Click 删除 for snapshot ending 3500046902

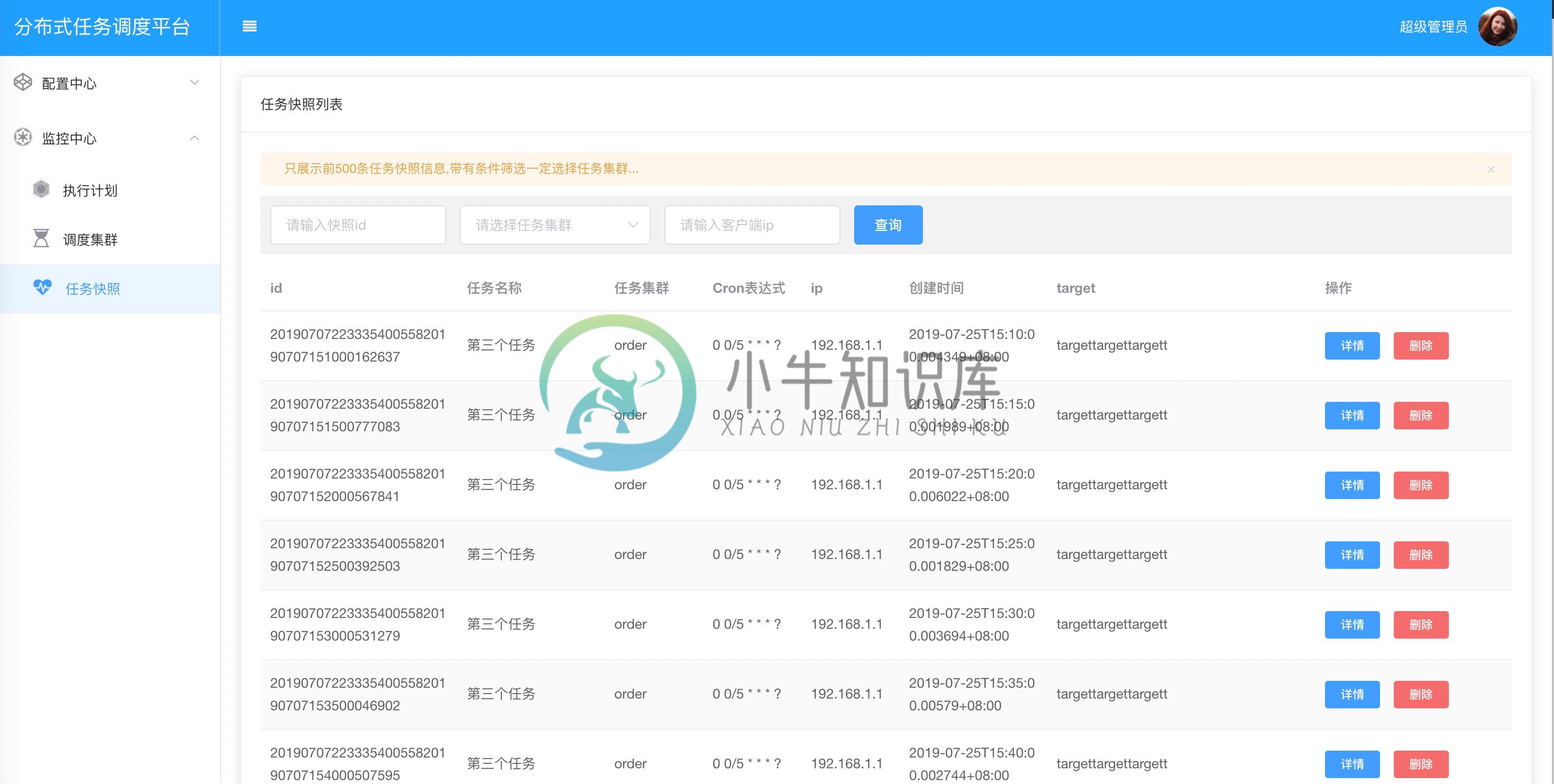1421,695
